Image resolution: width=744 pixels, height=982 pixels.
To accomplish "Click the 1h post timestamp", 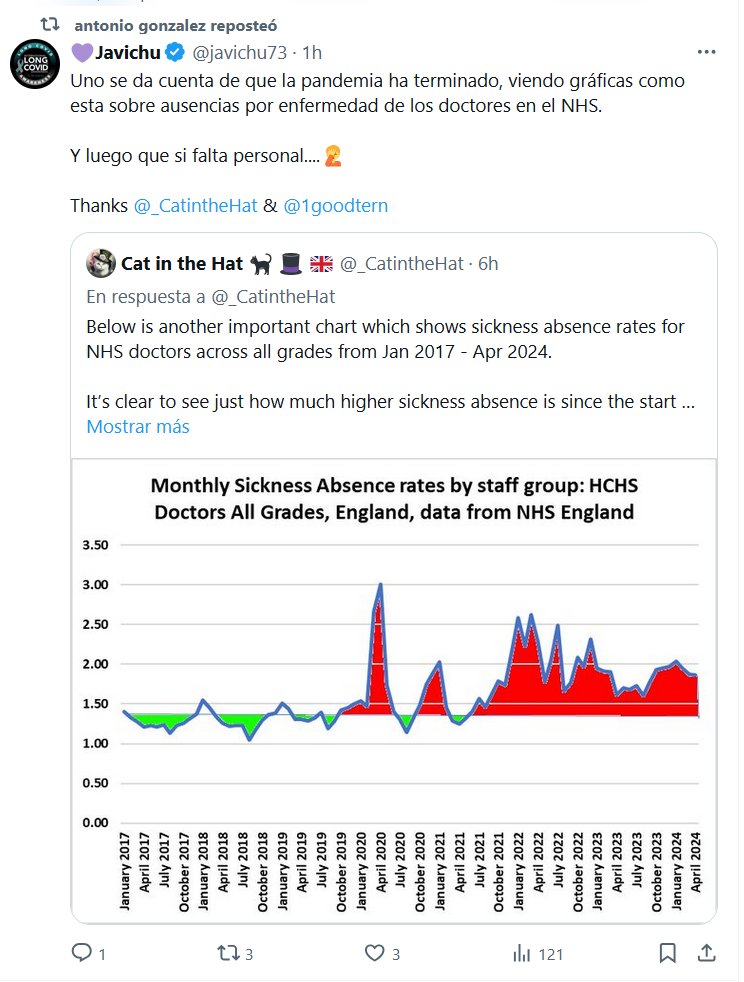I will (312, 52).
